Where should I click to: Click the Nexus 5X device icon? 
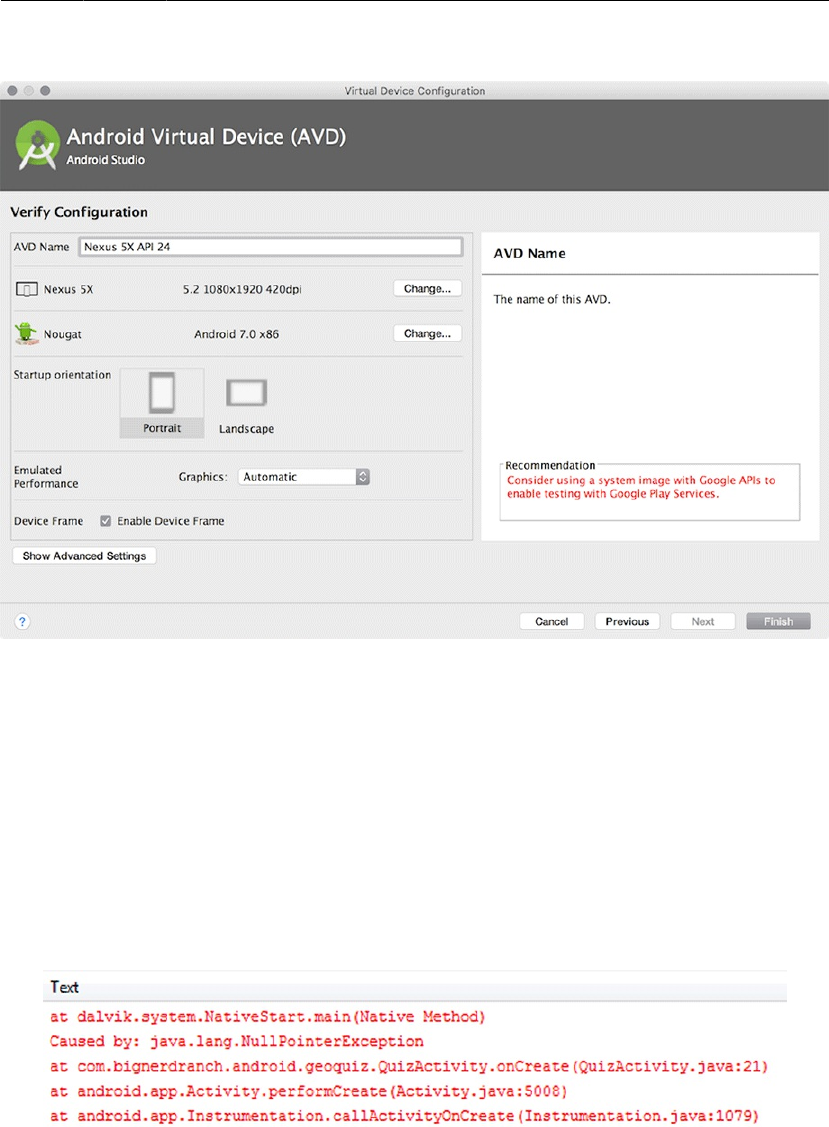pos(27,290)
